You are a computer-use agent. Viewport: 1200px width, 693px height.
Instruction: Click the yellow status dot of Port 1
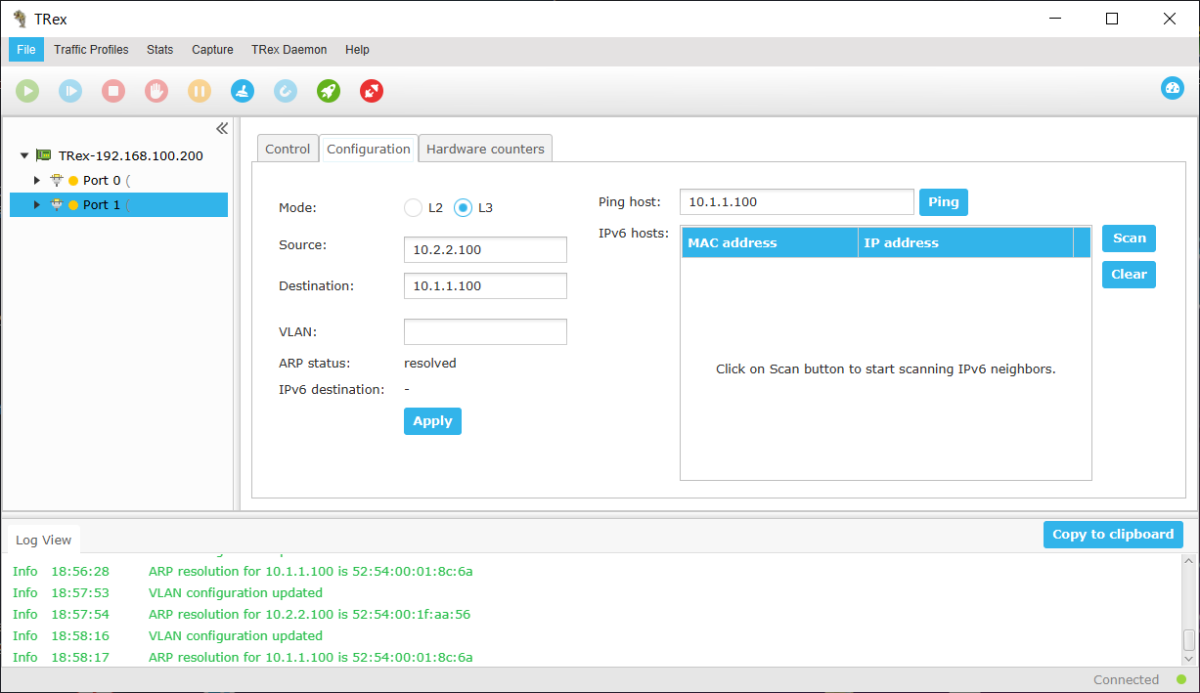(x=73, y=205)
